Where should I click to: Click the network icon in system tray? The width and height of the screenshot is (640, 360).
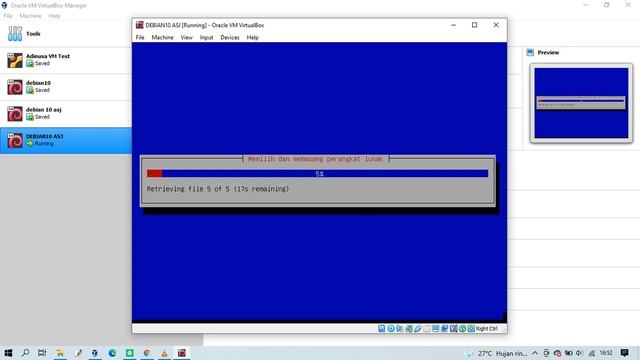pos(591,353)
